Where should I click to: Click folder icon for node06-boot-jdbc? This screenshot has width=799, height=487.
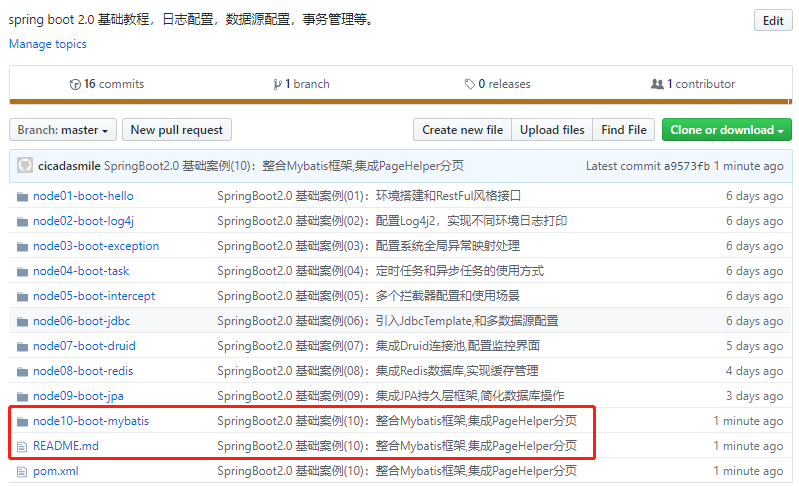(22, 321)
